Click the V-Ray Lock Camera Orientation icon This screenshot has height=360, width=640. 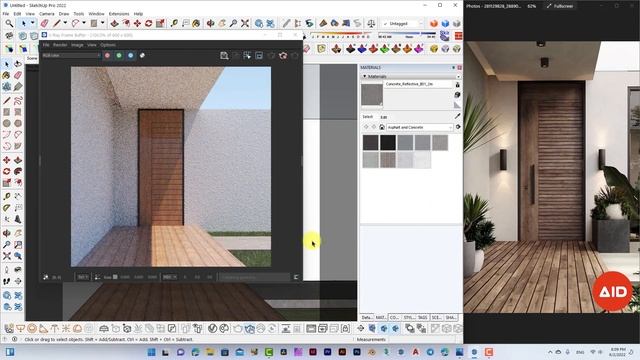[x=345, y=329]
